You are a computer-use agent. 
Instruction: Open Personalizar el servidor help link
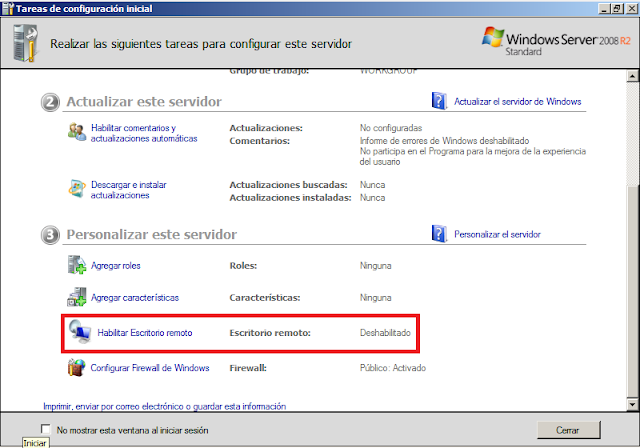pyautogui.click(x=497, y=235)
